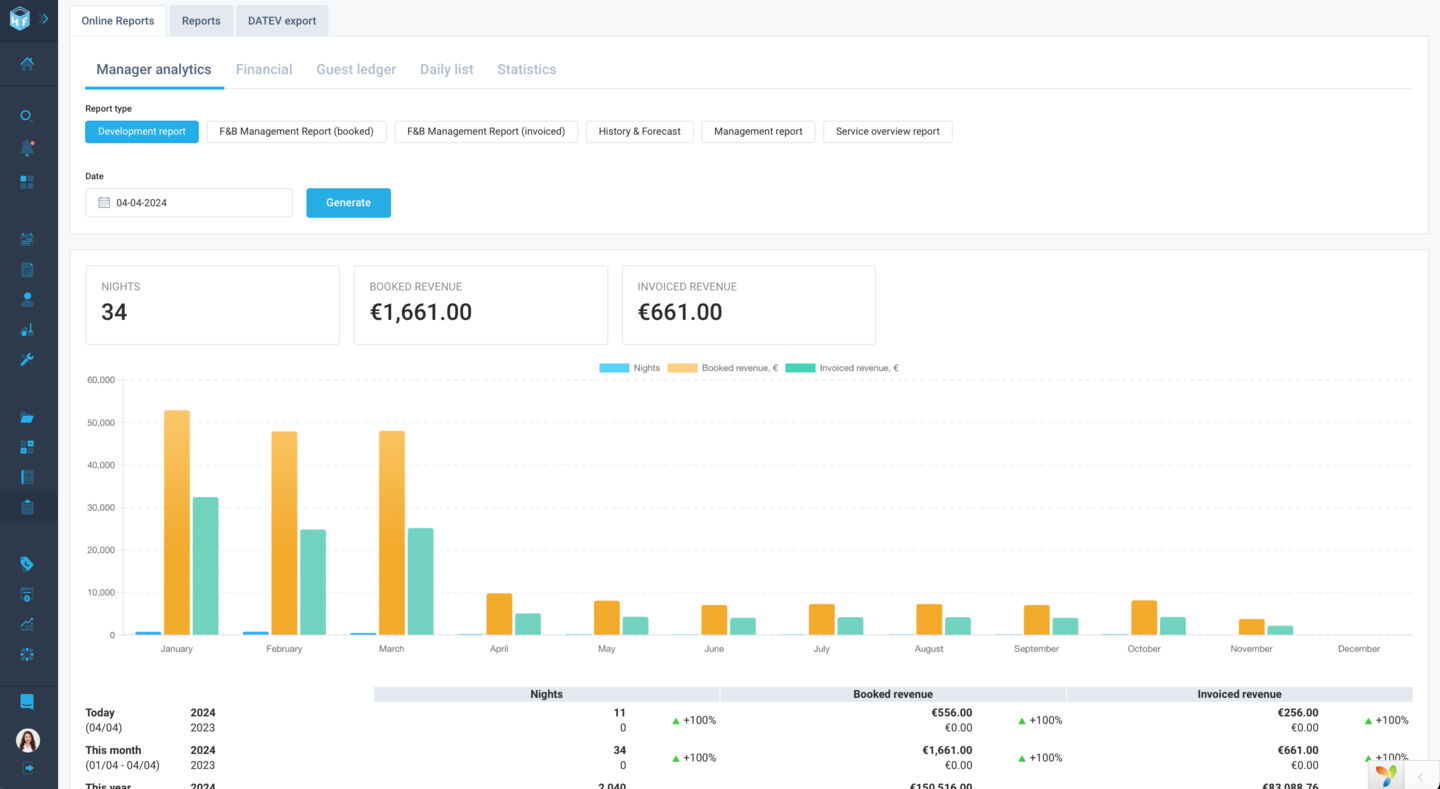Open the user avatar photo
This screenshot has height=789, width=1440.
tap(28, 740)
